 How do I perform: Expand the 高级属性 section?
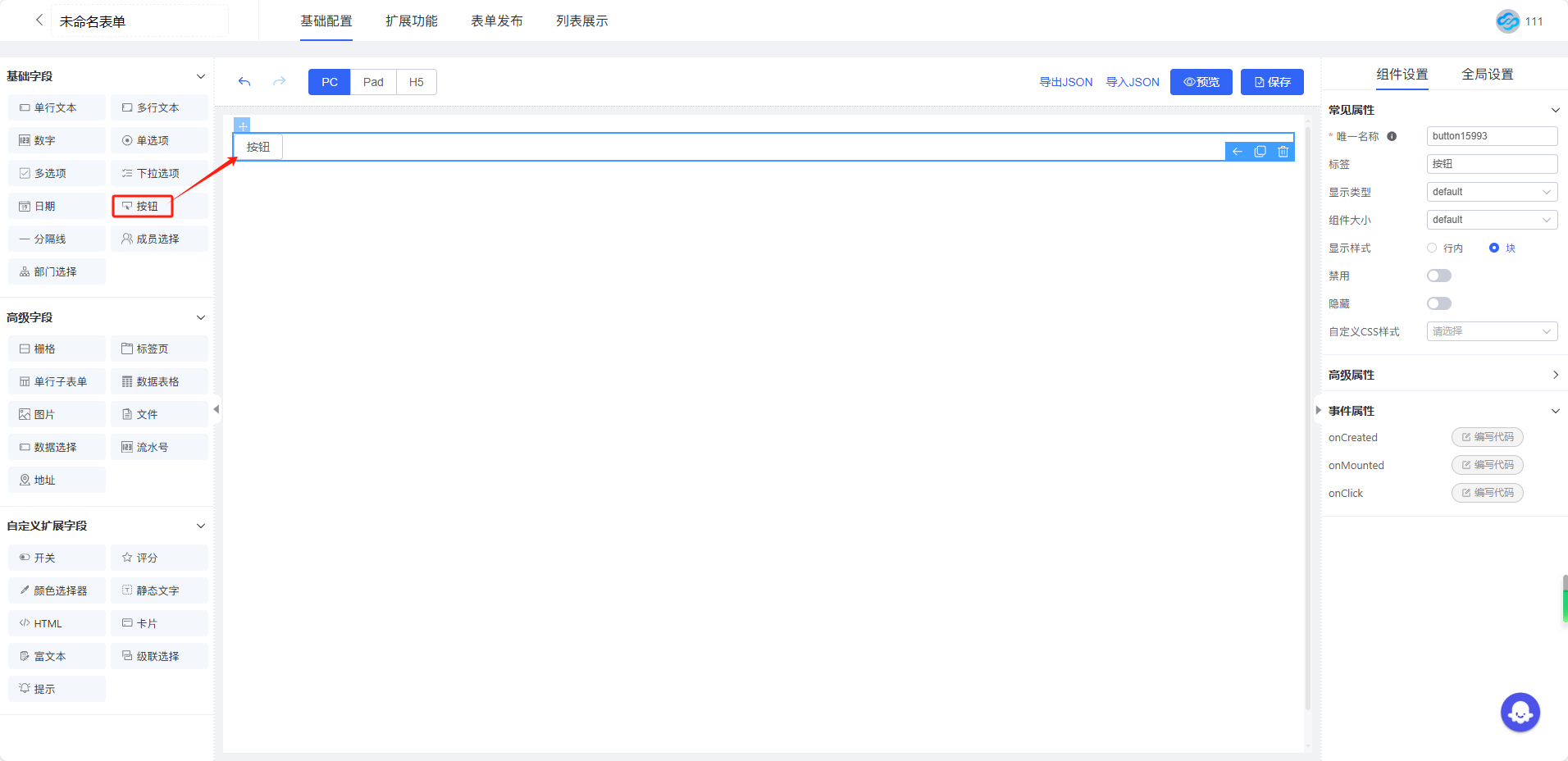point(1443,375)
